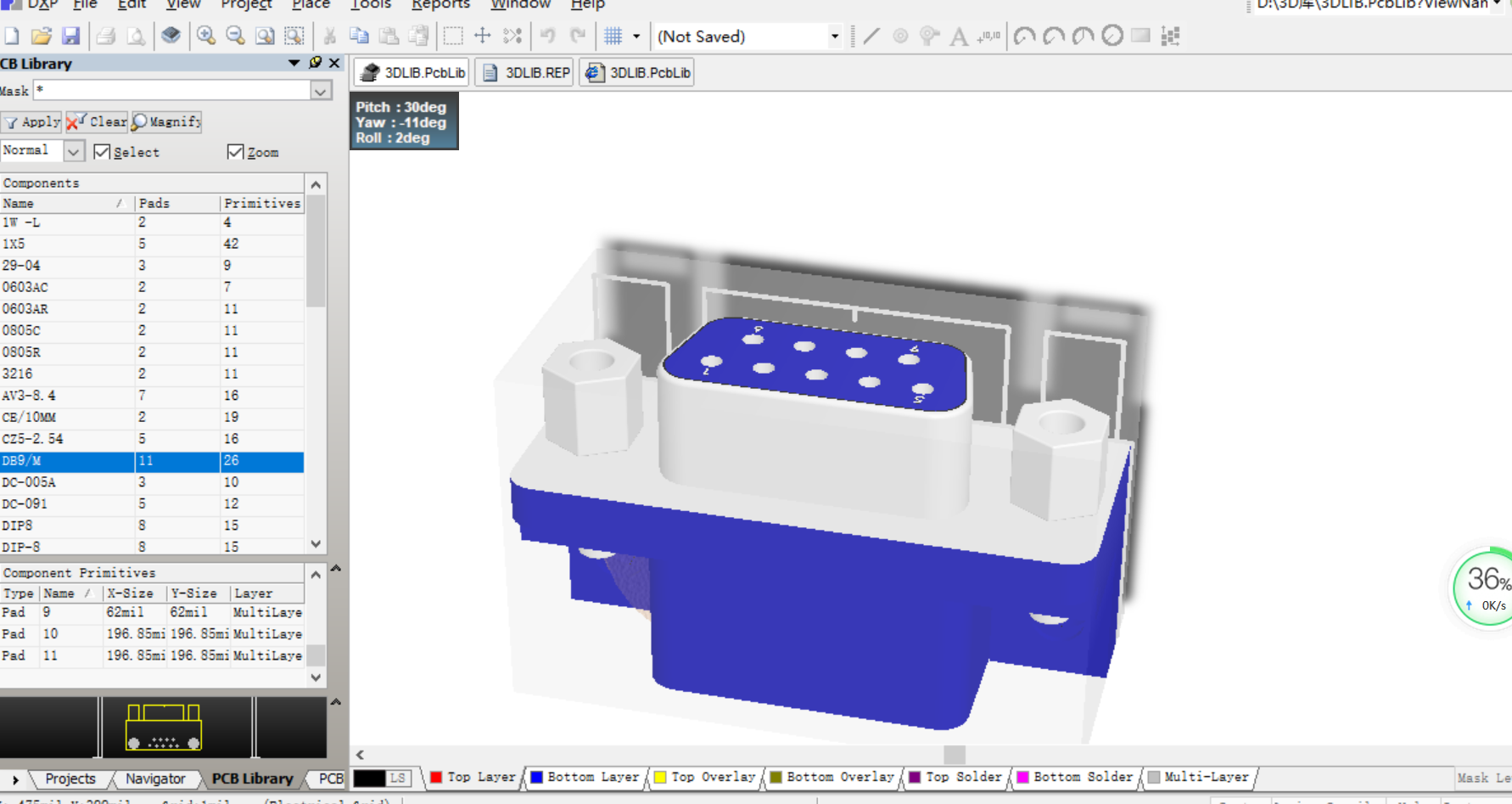This screenshot has height=804, width=1512.
Task: Select the Top Layer red swatch tab
Action: (473, 777)
